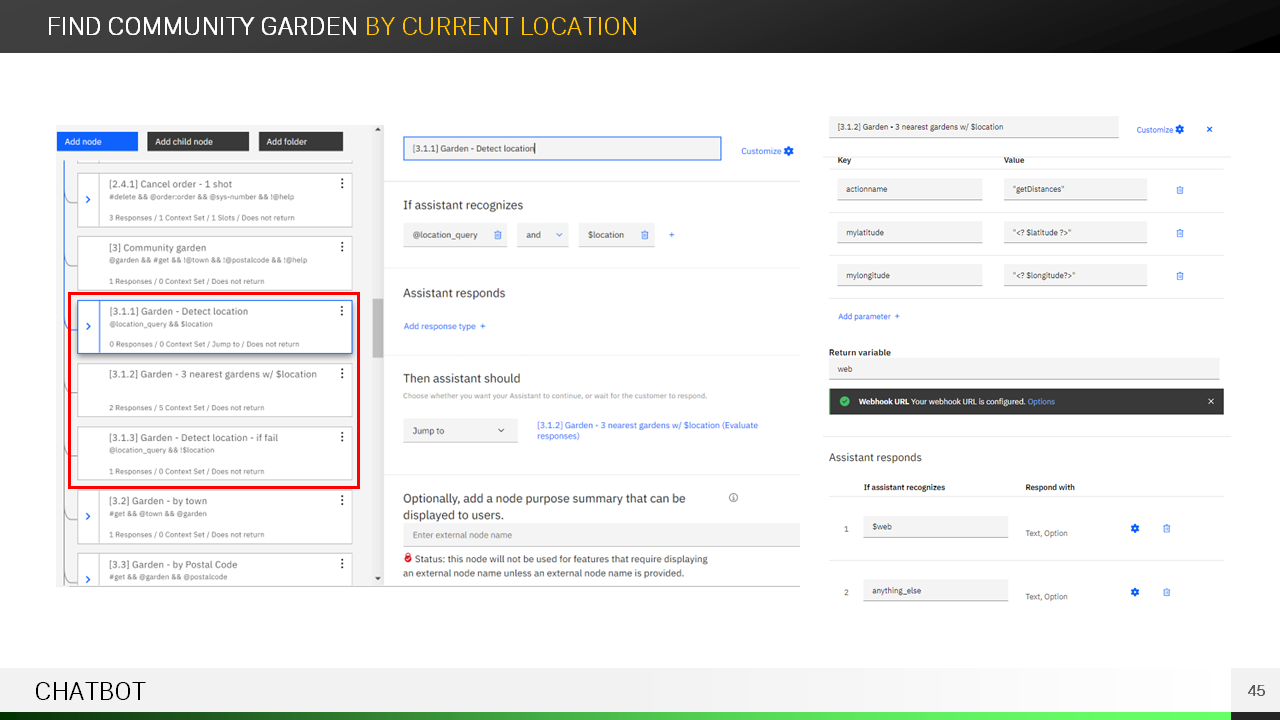Click Add parameter link
The image size is (1280, 720).
tap(868, 316)
